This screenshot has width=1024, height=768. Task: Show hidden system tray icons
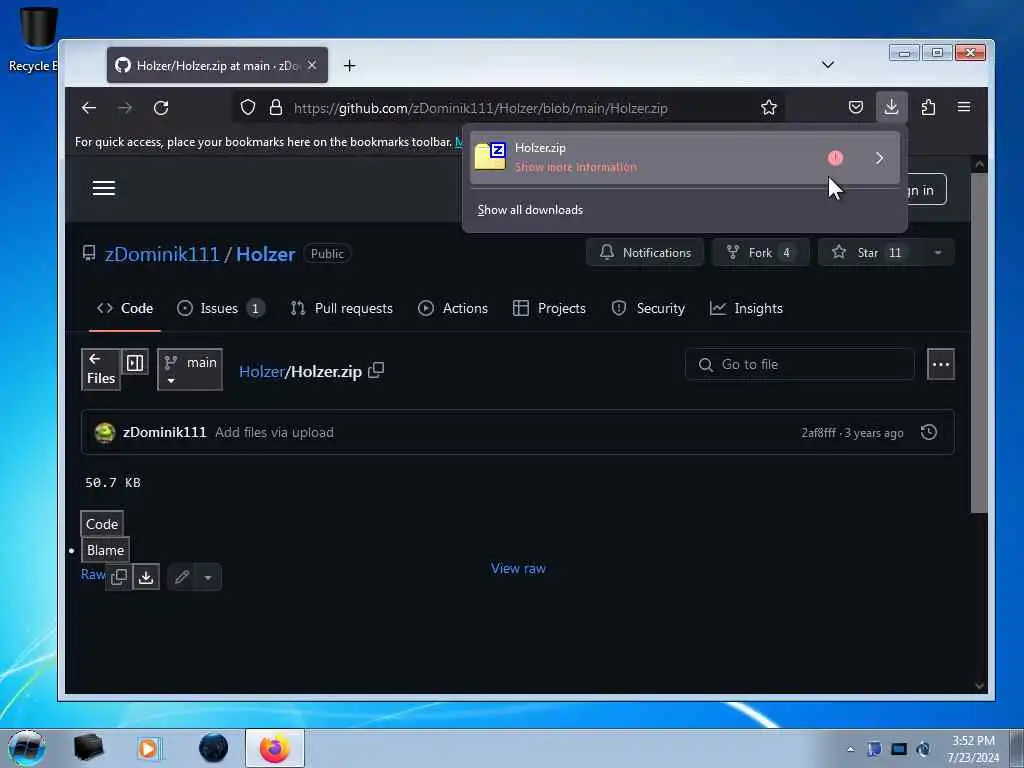click(x=850, y=750)
